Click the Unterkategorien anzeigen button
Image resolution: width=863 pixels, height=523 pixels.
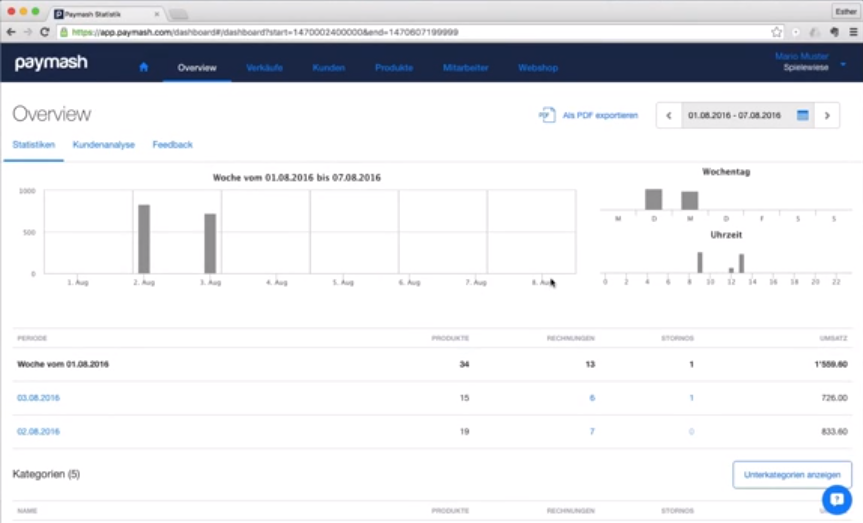coord(792,474)
